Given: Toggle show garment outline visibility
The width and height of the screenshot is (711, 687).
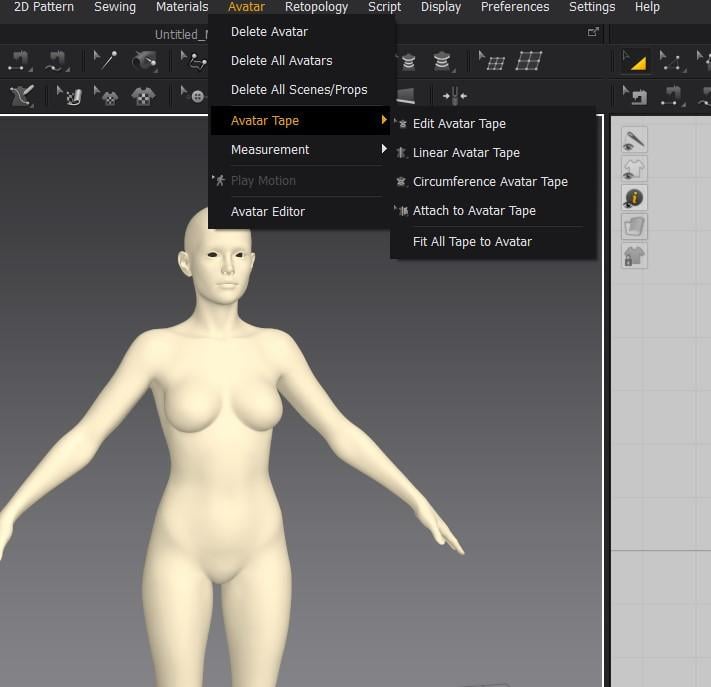Looking at the screenshot, I should (x=634, y=168).
